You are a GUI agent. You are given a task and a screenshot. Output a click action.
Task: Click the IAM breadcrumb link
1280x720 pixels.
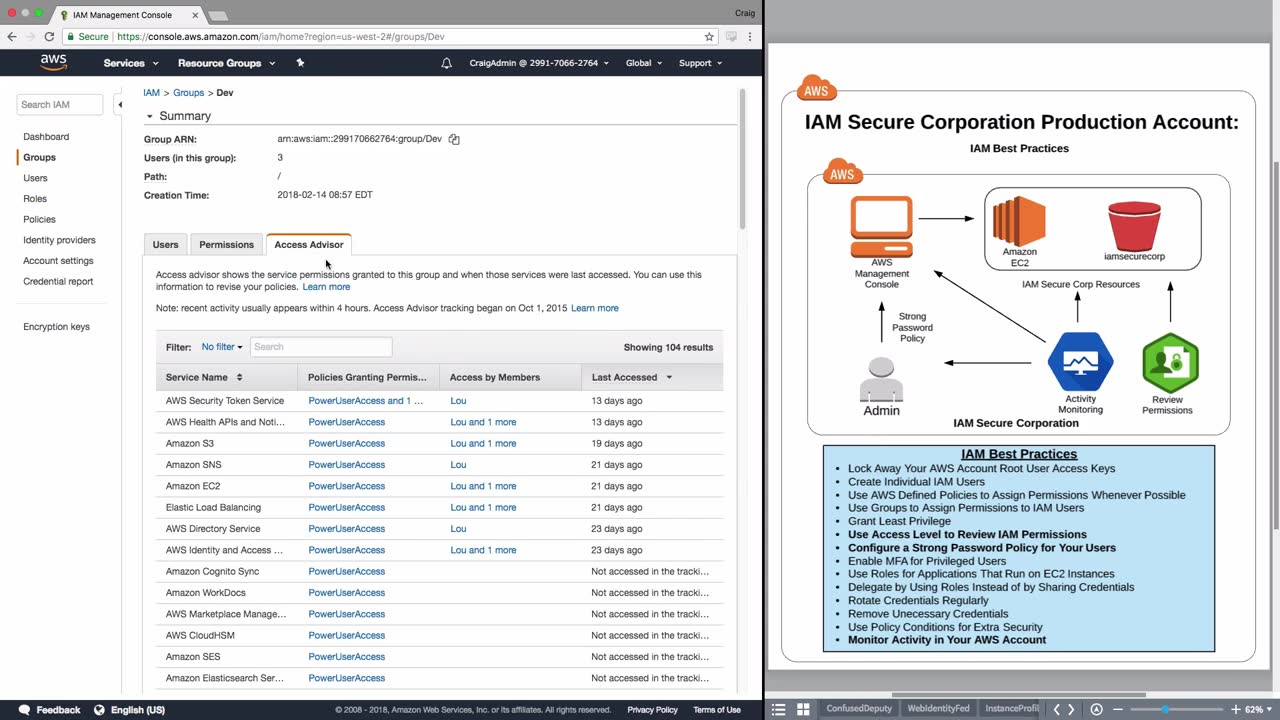click(x=152, y=93)
